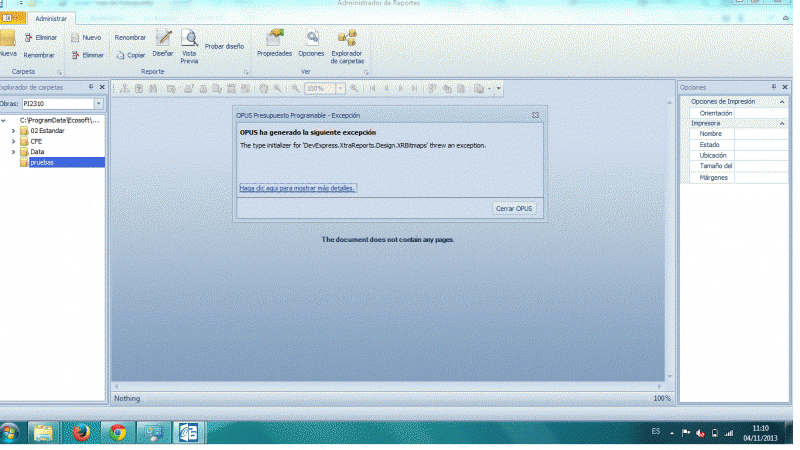The width and height of the screenshot is (800, 450).
Task: Select the Administrar ribbon tab
Action: coord(50,18)
